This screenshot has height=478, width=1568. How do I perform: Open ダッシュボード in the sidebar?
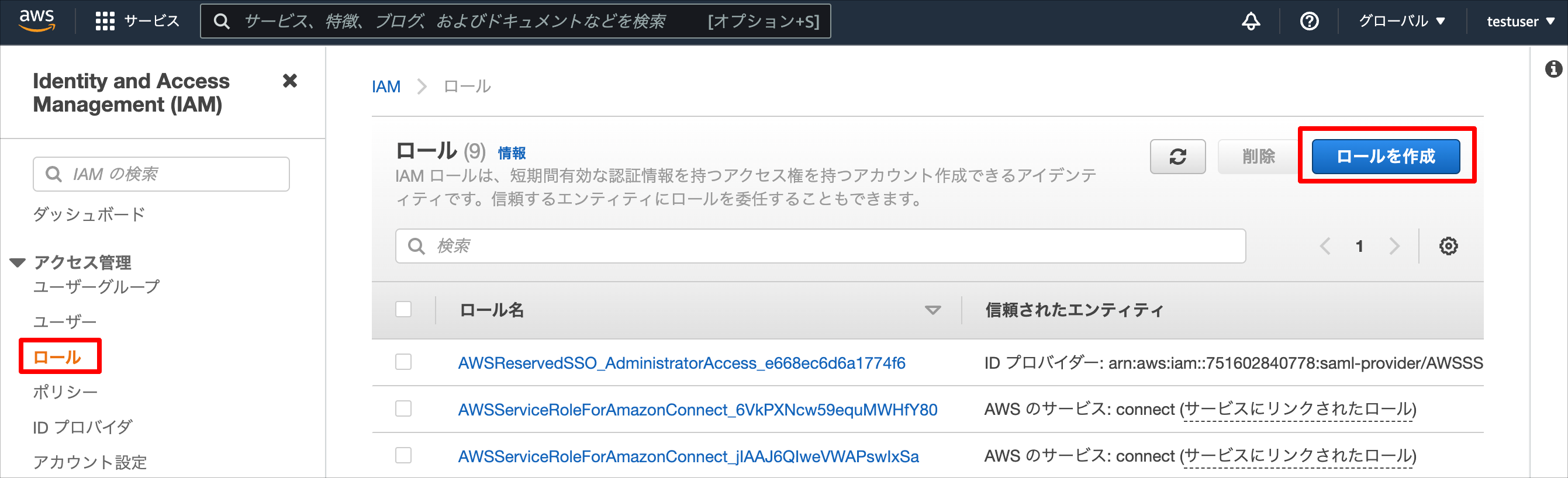coord(89,214)
